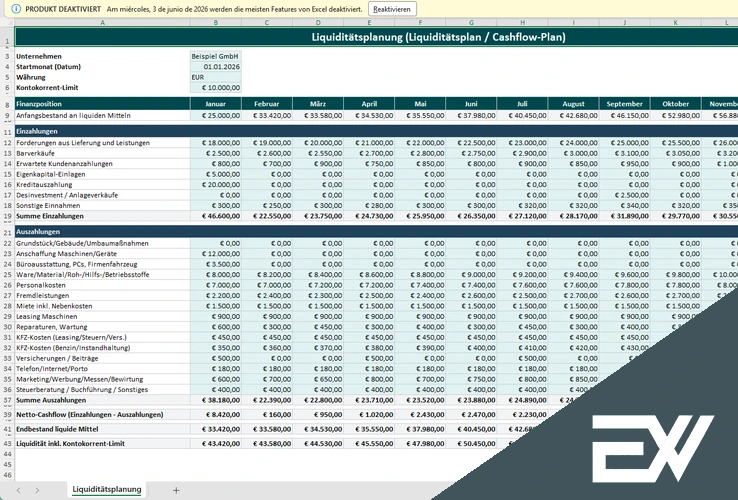Click the Einzahlungen section header
Viewport: 738px width, 500px height.
pos(377,131)
